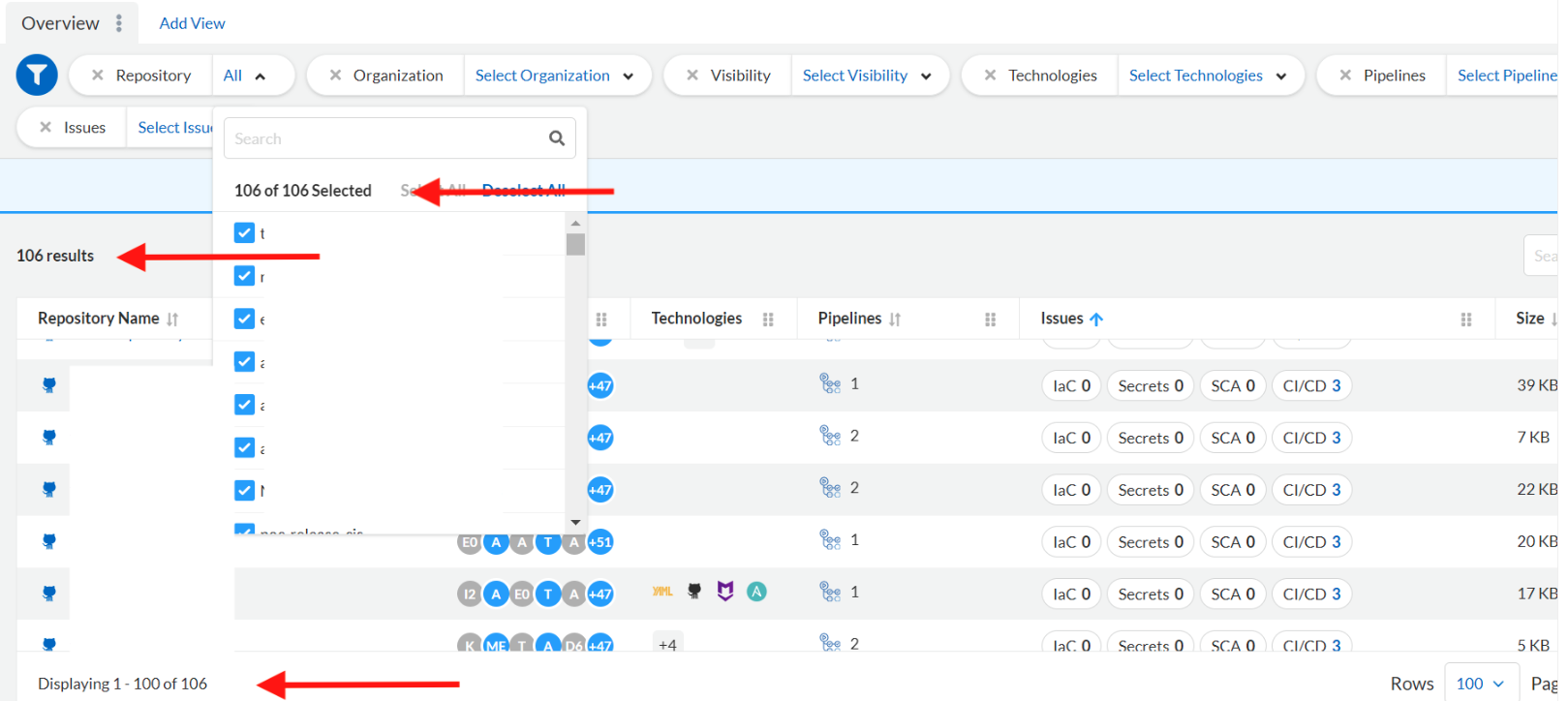Screen dimensions: 1568x701
Task: Click the 'Displaying 1 - 100 of 106' text
Action: pos(123,684)
